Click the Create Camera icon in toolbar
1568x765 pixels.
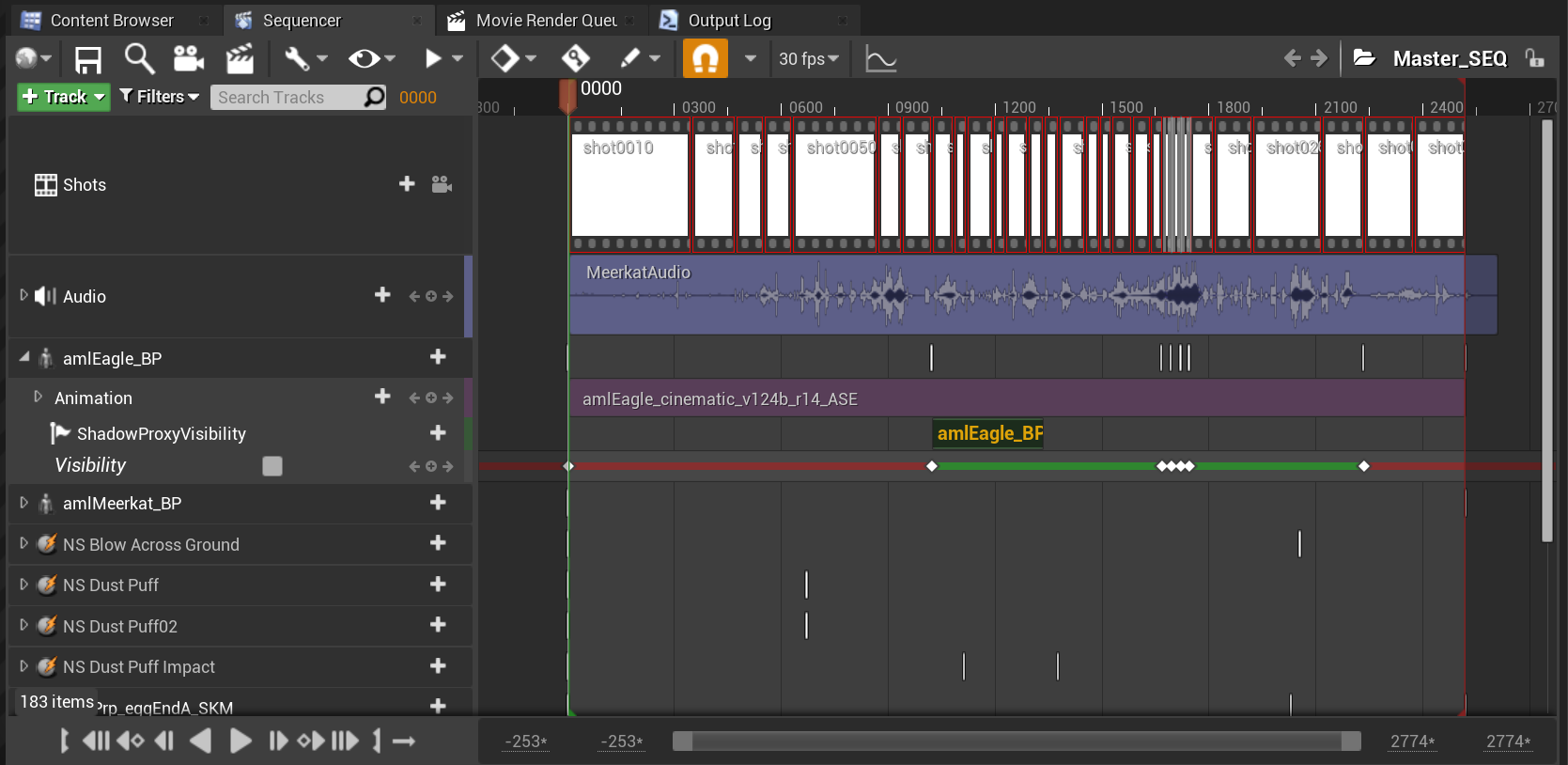(x=189, y=59)
